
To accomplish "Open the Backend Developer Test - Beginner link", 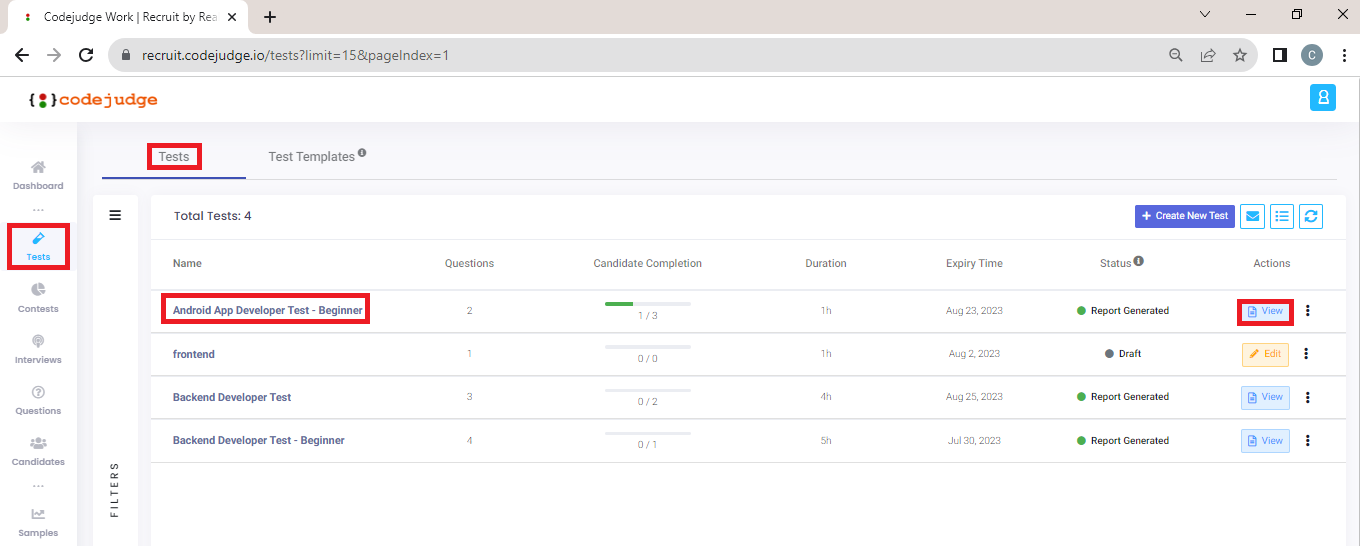I will [259, 440].
